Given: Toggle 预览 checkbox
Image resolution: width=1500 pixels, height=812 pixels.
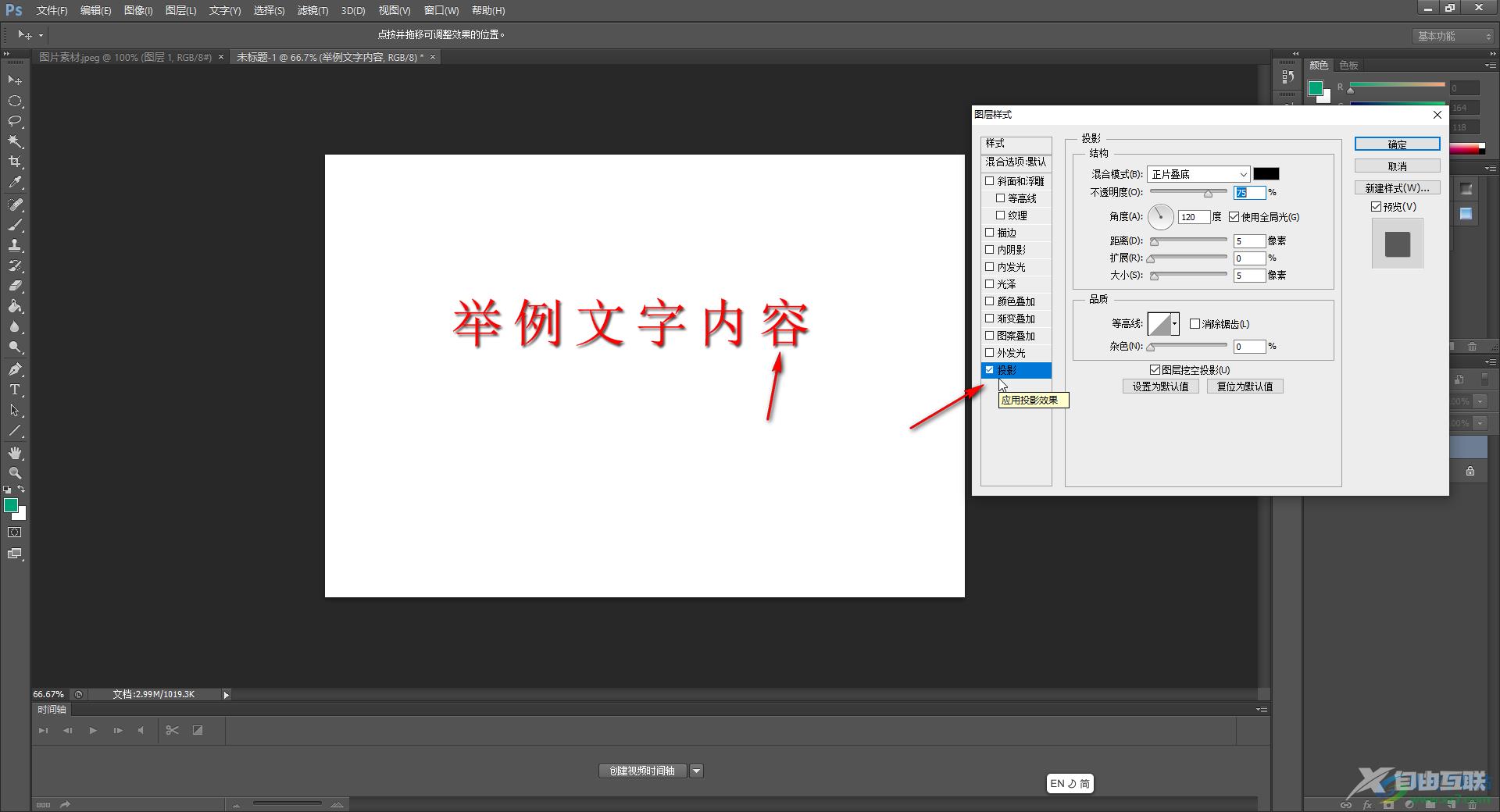Looking at the screenshot, I should click(1377, 207).
